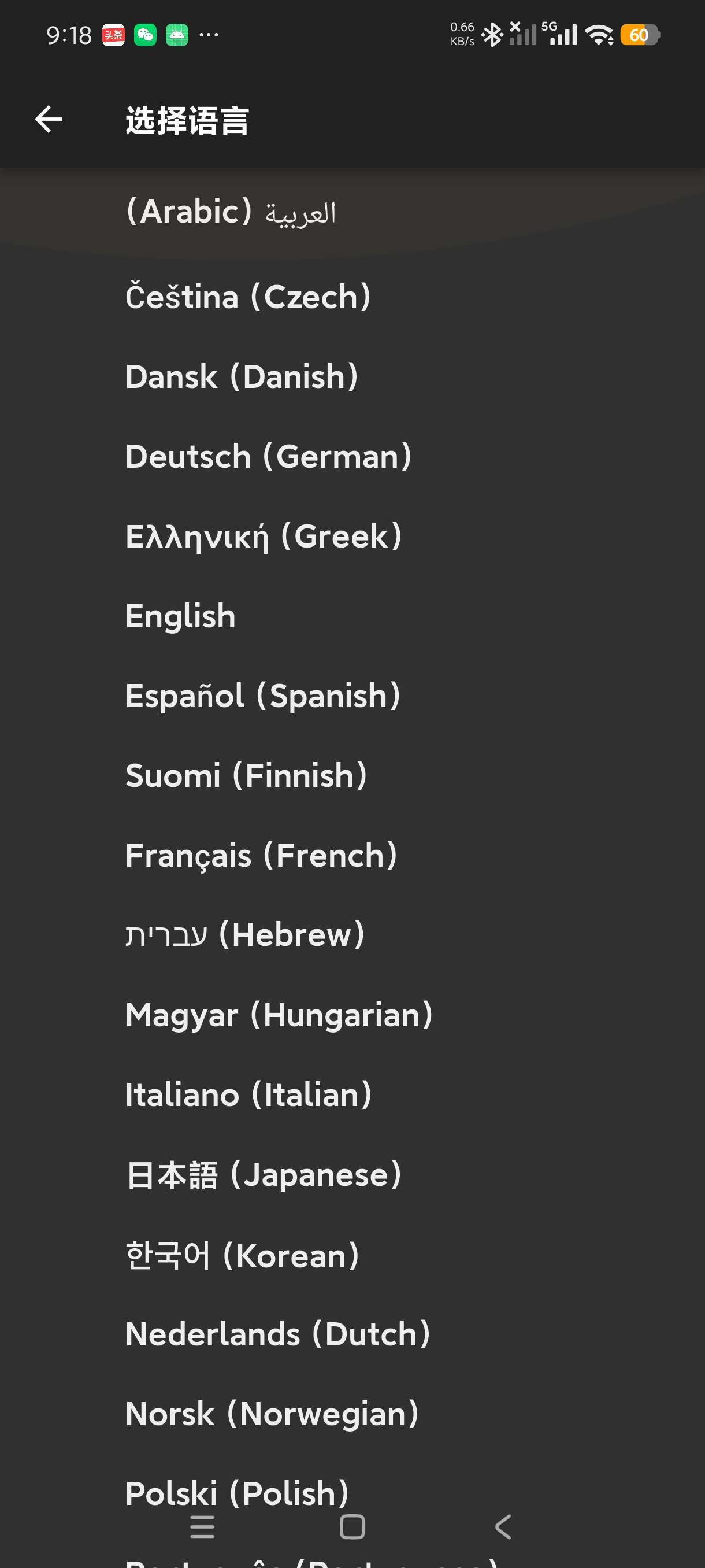Screen dimensions: 705x1568
Task: Tap the system back chevron at the bottom
Action: (503, 1526)
